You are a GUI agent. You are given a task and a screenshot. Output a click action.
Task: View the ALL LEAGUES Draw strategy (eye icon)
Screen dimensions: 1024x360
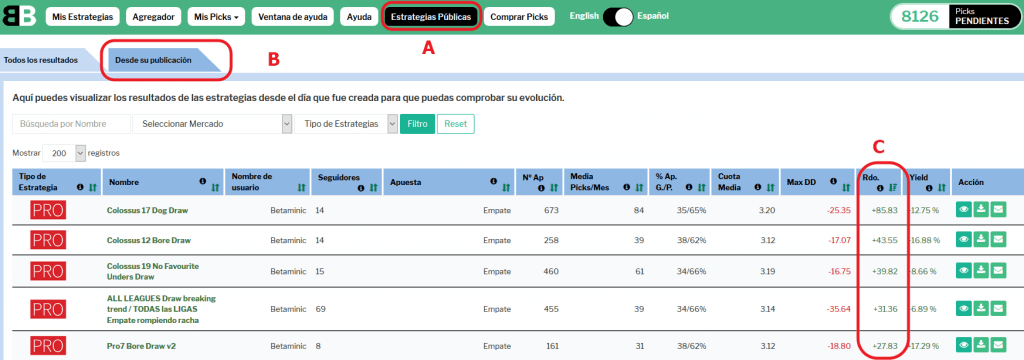963,308
